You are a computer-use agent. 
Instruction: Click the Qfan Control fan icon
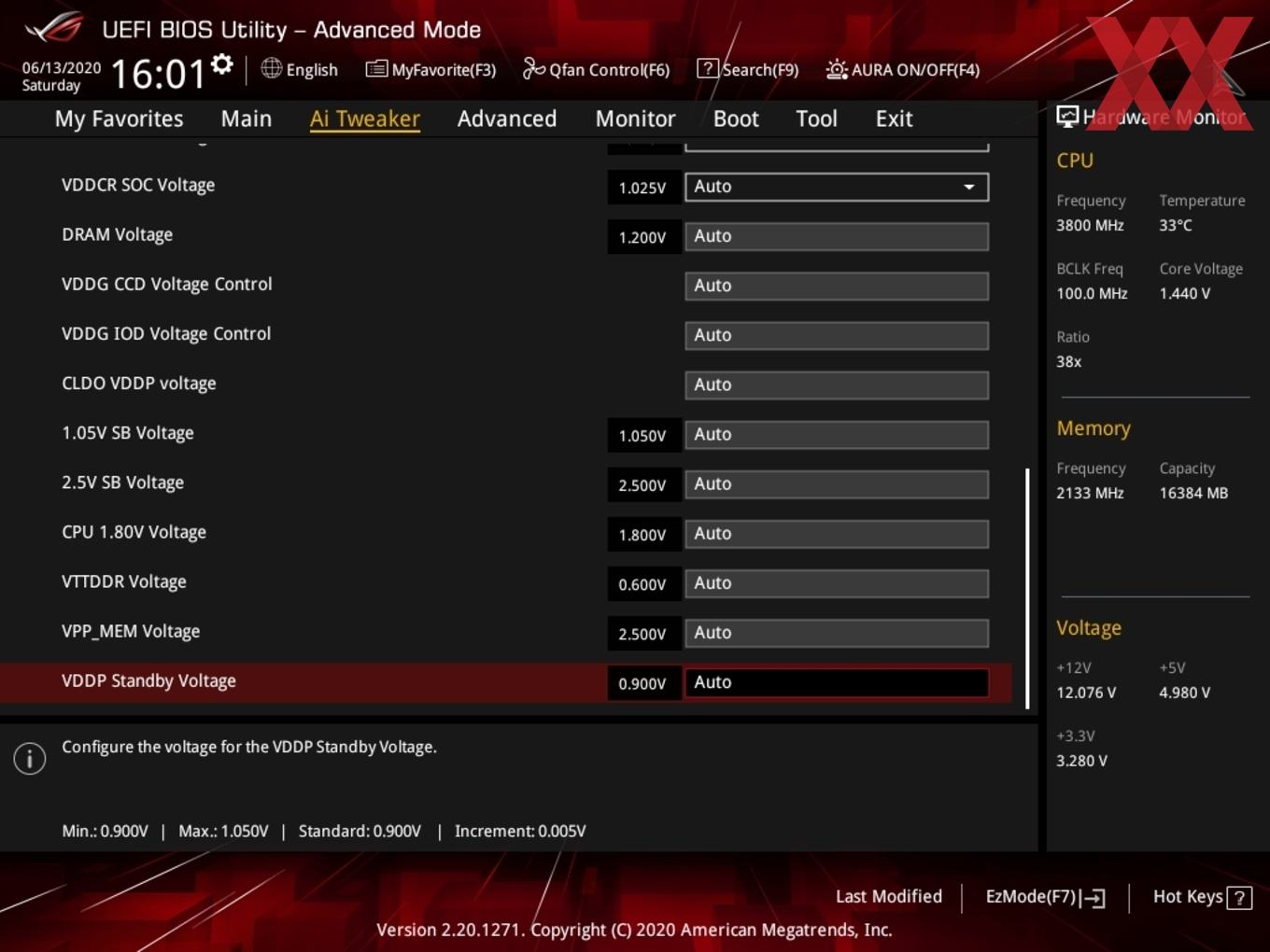pos(533,68)
